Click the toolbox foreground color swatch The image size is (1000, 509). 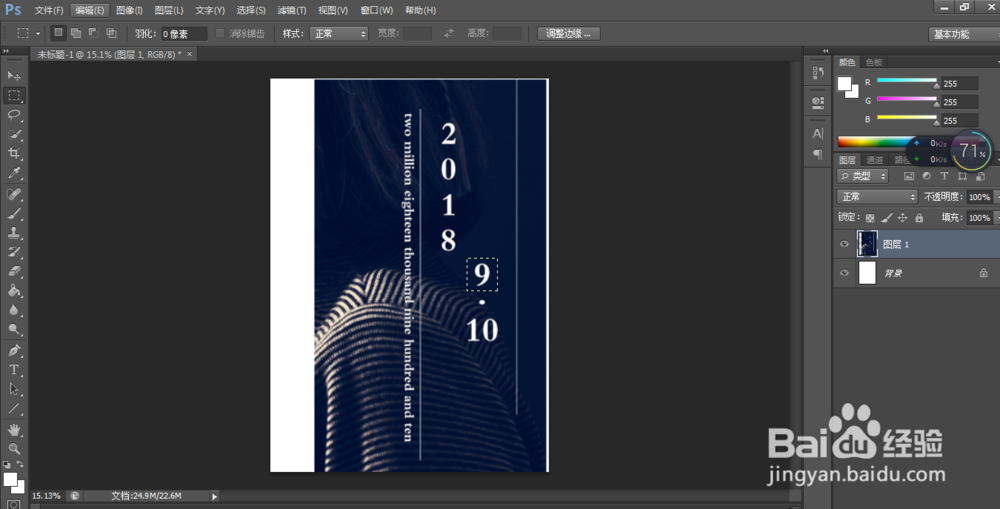[x=10, y=479]
